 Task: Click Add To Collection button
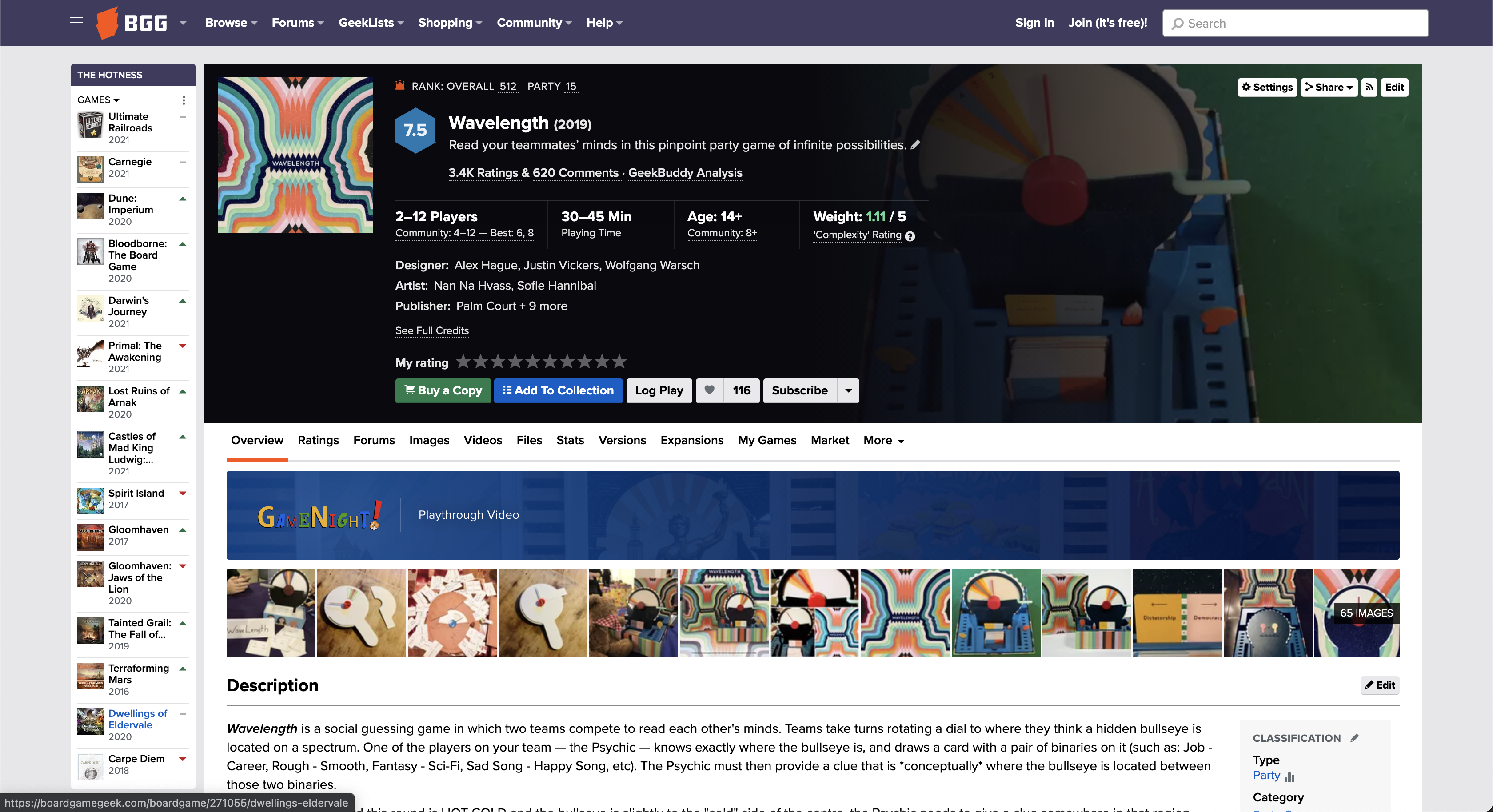(558, 390)
